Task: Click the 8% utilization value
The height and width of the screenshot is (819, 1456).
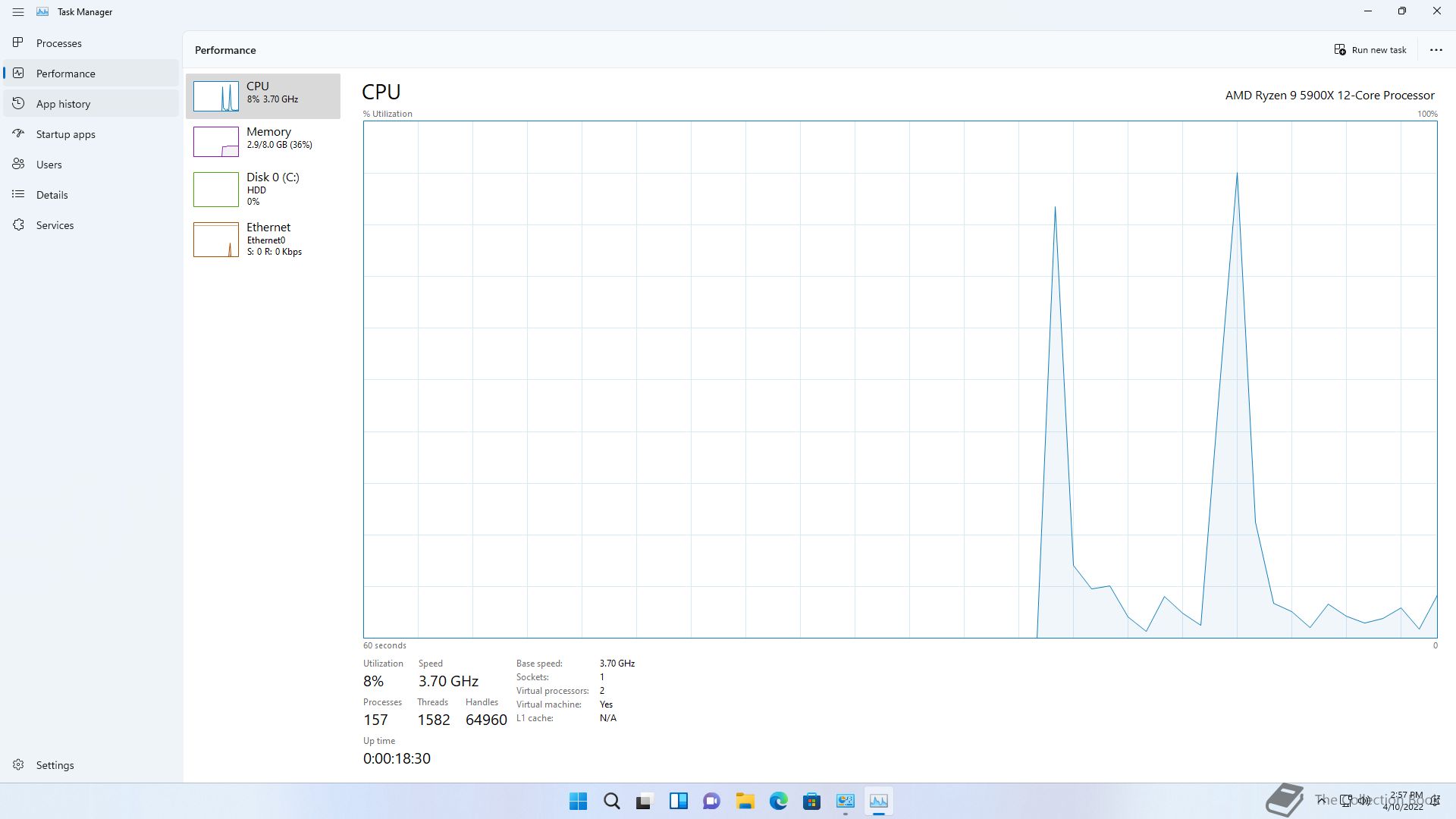Action: click(373, 681)
